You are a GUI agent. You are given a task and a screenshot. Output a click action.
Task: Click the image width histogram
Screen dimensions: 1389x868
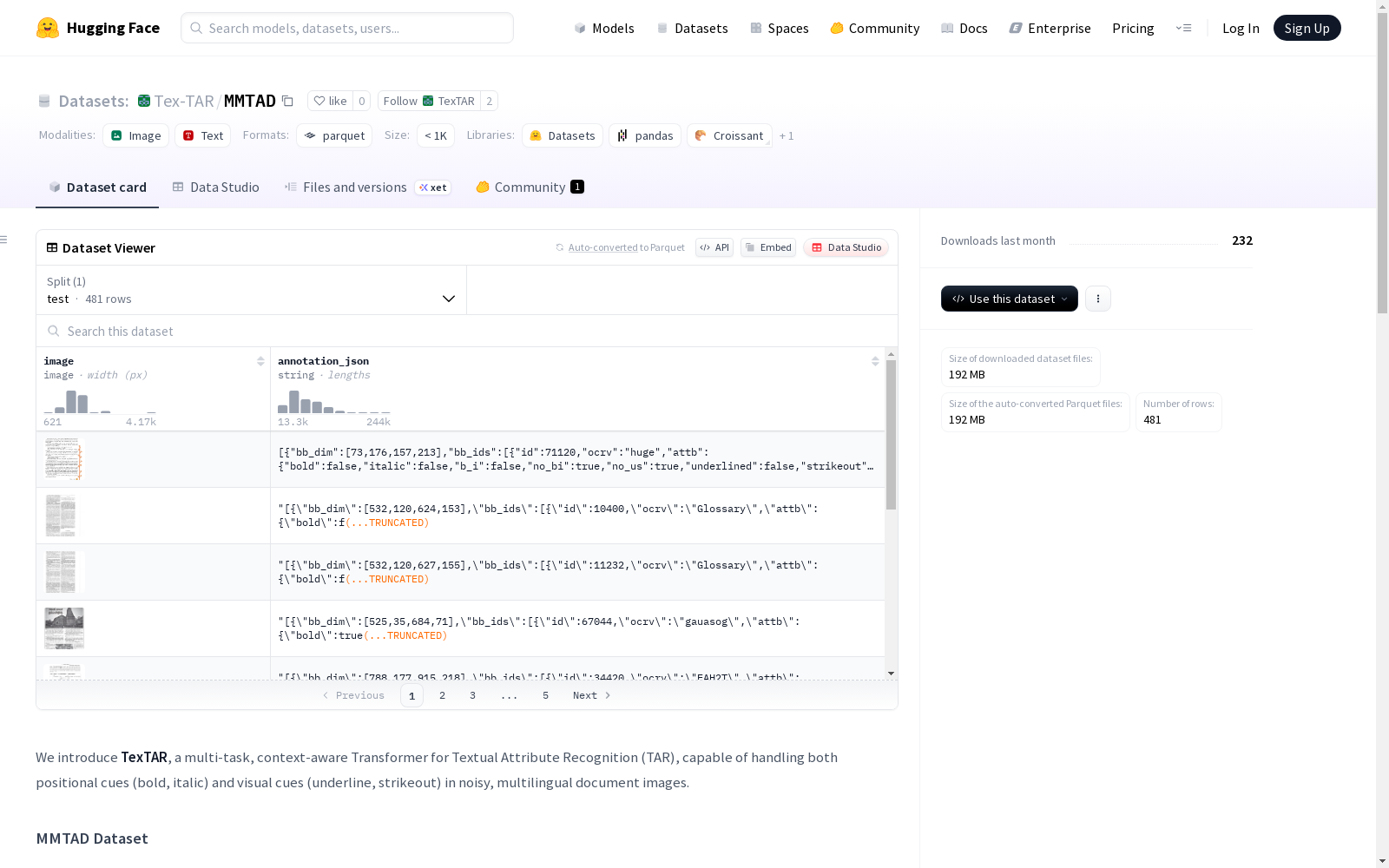click(100, 401)
